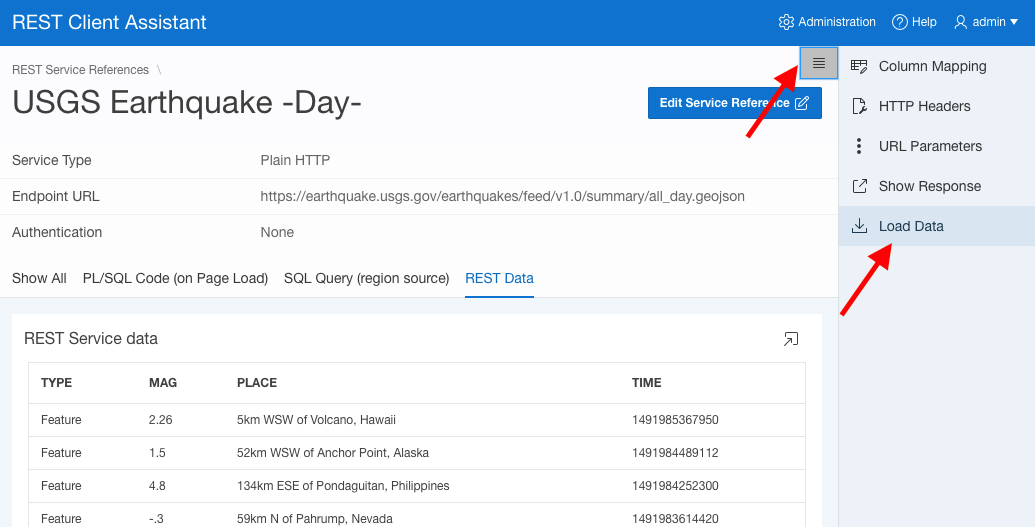Screen dimensions: 1035x527
Task: Click Edit Service Reference button
Action: coord(735,103)
